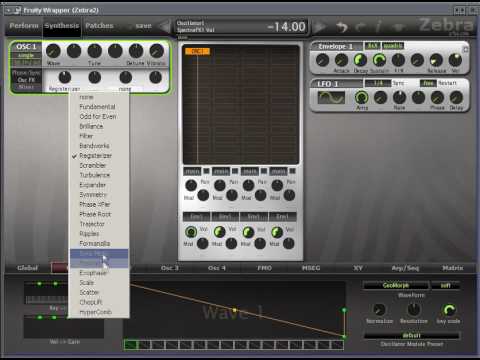
Task: Click the Envelope 1 Sustain knob
Action: (x=379, y=60)
